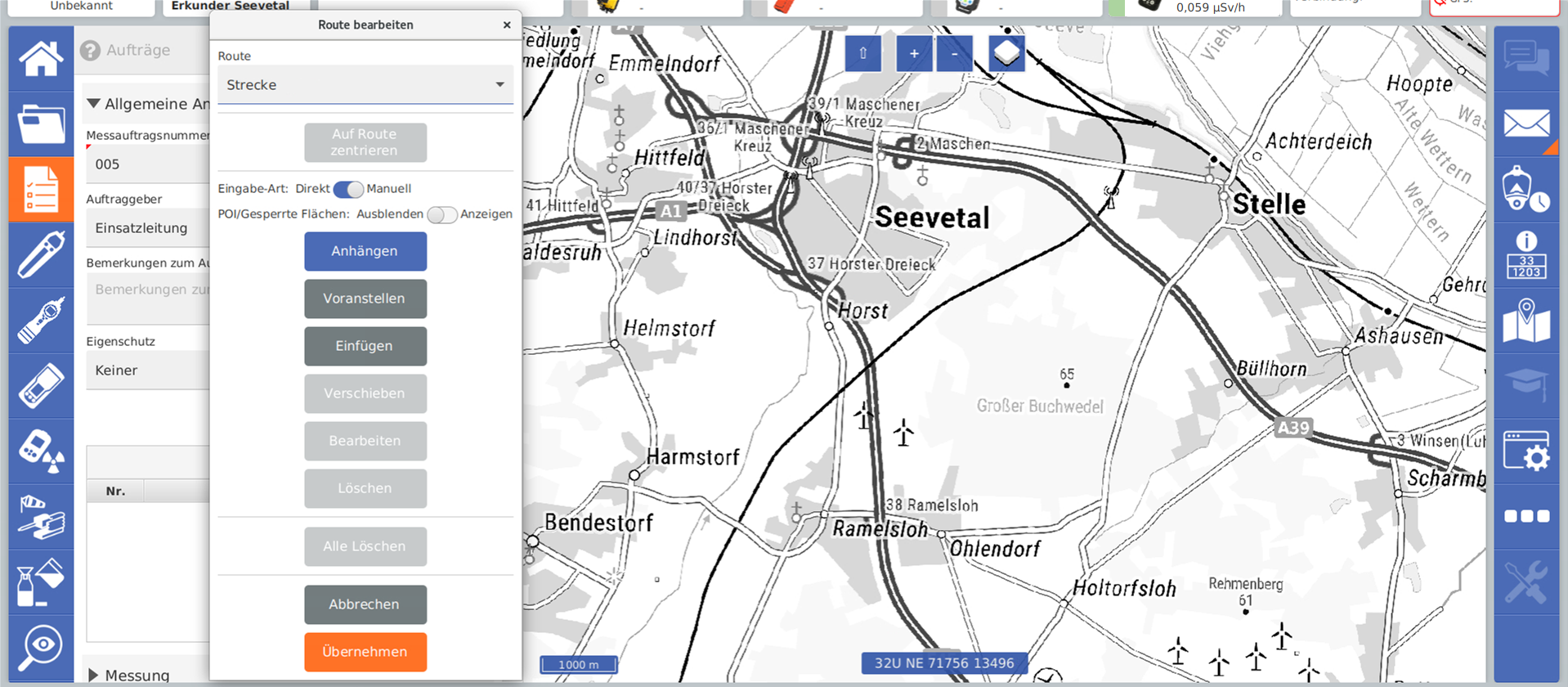Toggle POI/Gesperrte Flächen display switch
This screenshot has height=687, width=1568.
tap(442, 214)
